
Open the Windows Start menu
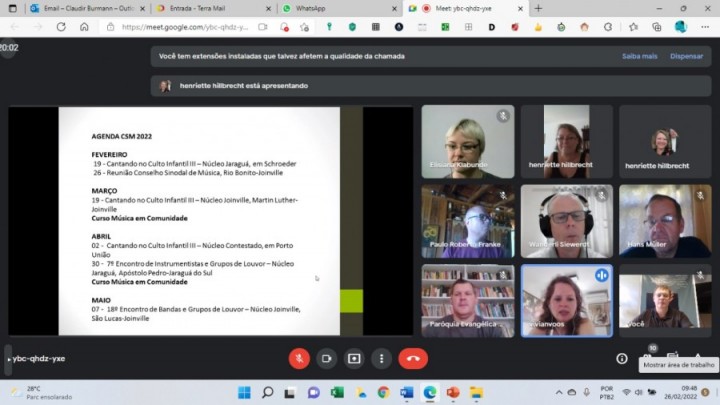pos(244,393)
